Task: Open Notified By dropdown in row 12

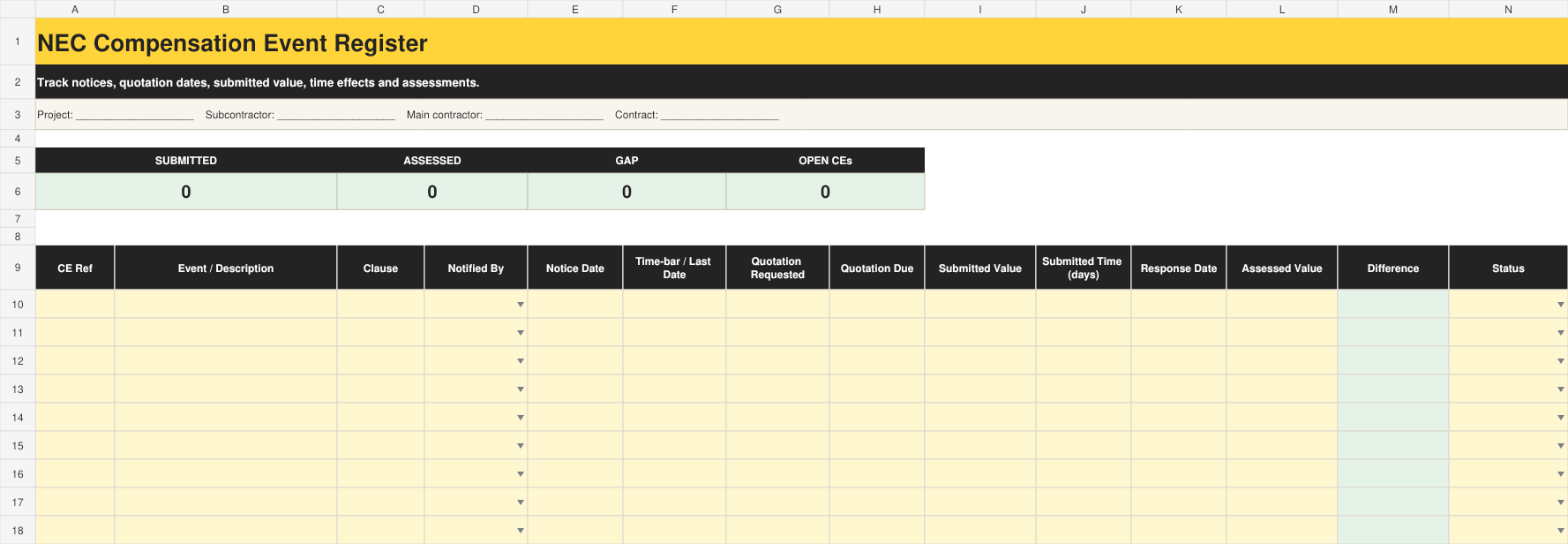Action: pyautogui.click(x=521, y=361)
